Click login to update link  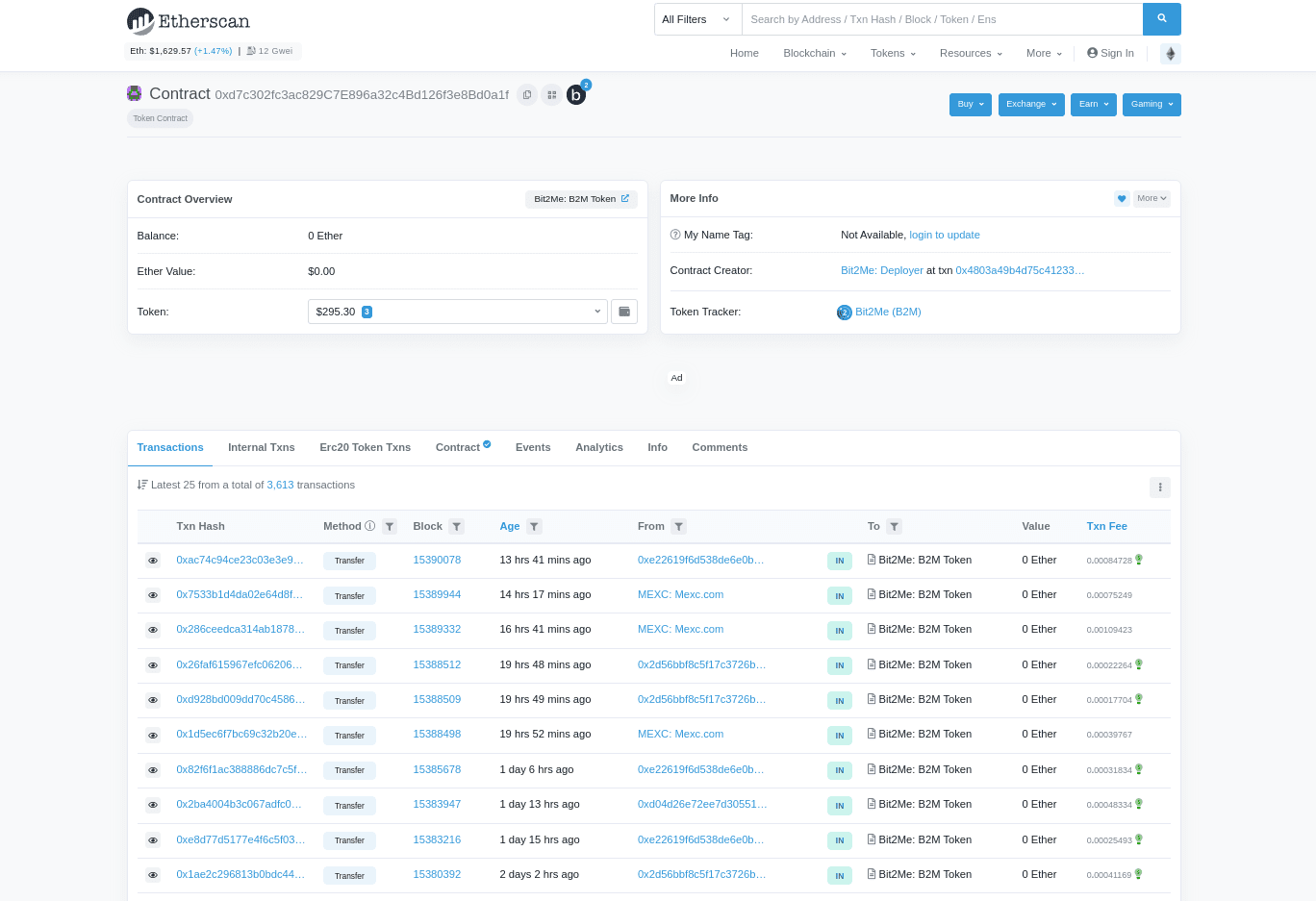pos(945,235)
